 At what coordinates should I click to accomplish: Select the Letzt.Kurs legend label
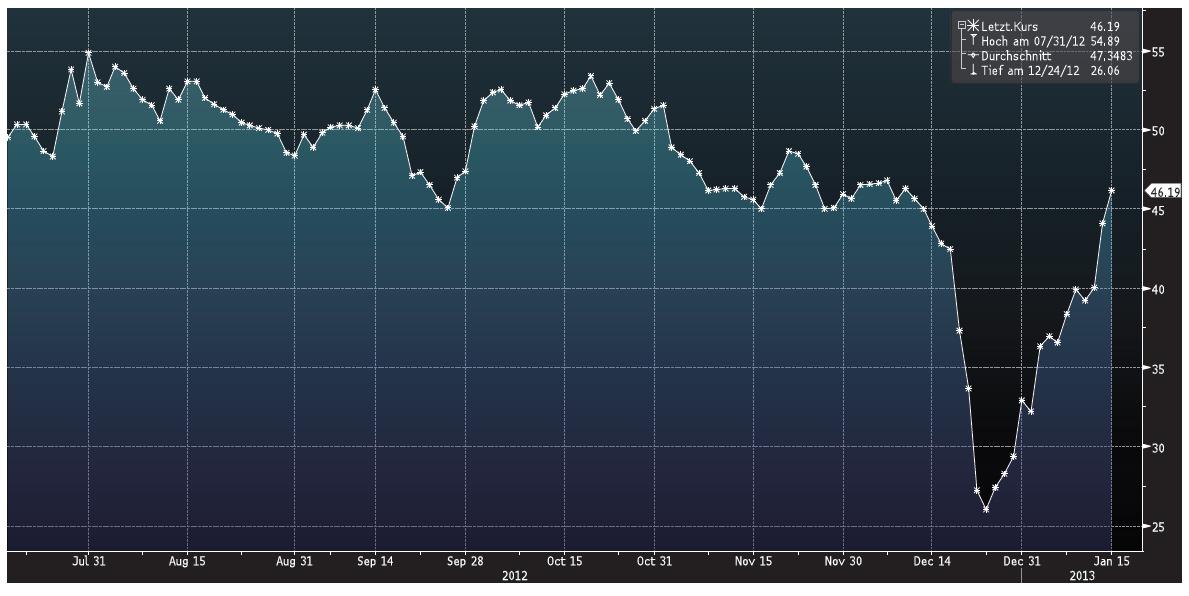point(1009,26)
